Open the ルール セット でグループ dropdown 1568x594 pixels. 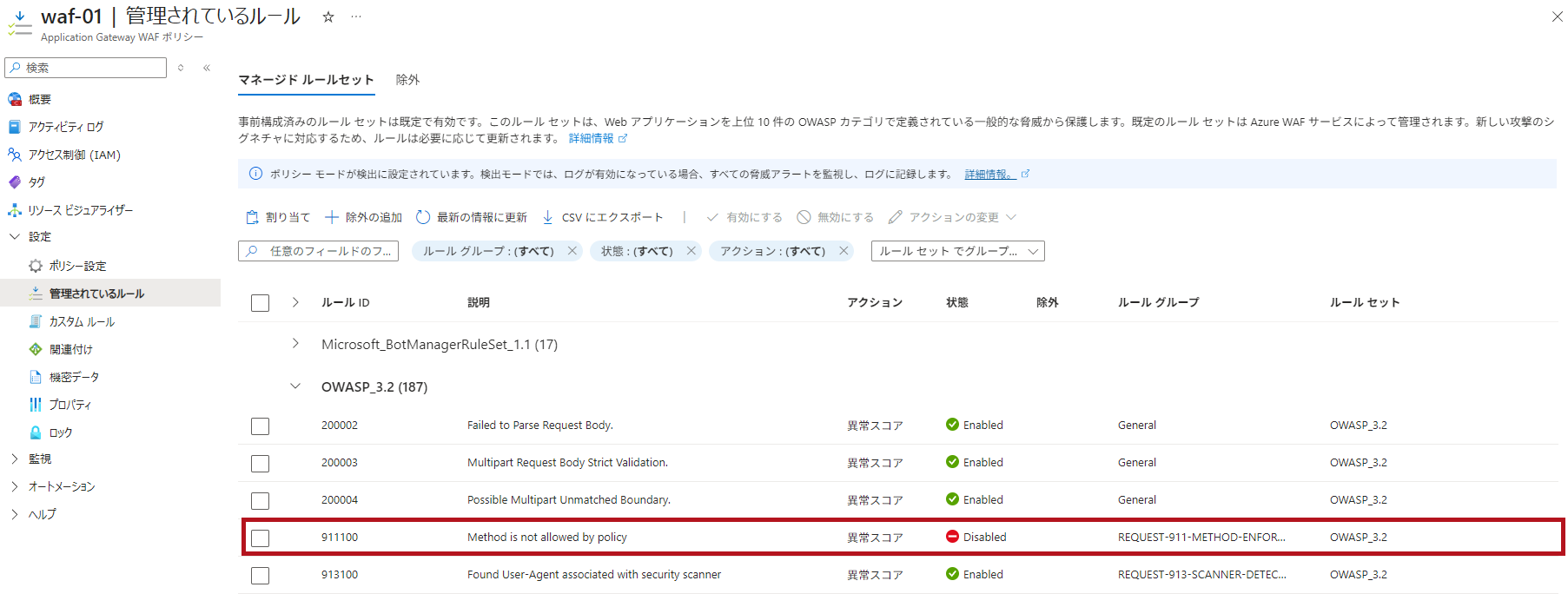pyautogui.click(x=957, y=251)
